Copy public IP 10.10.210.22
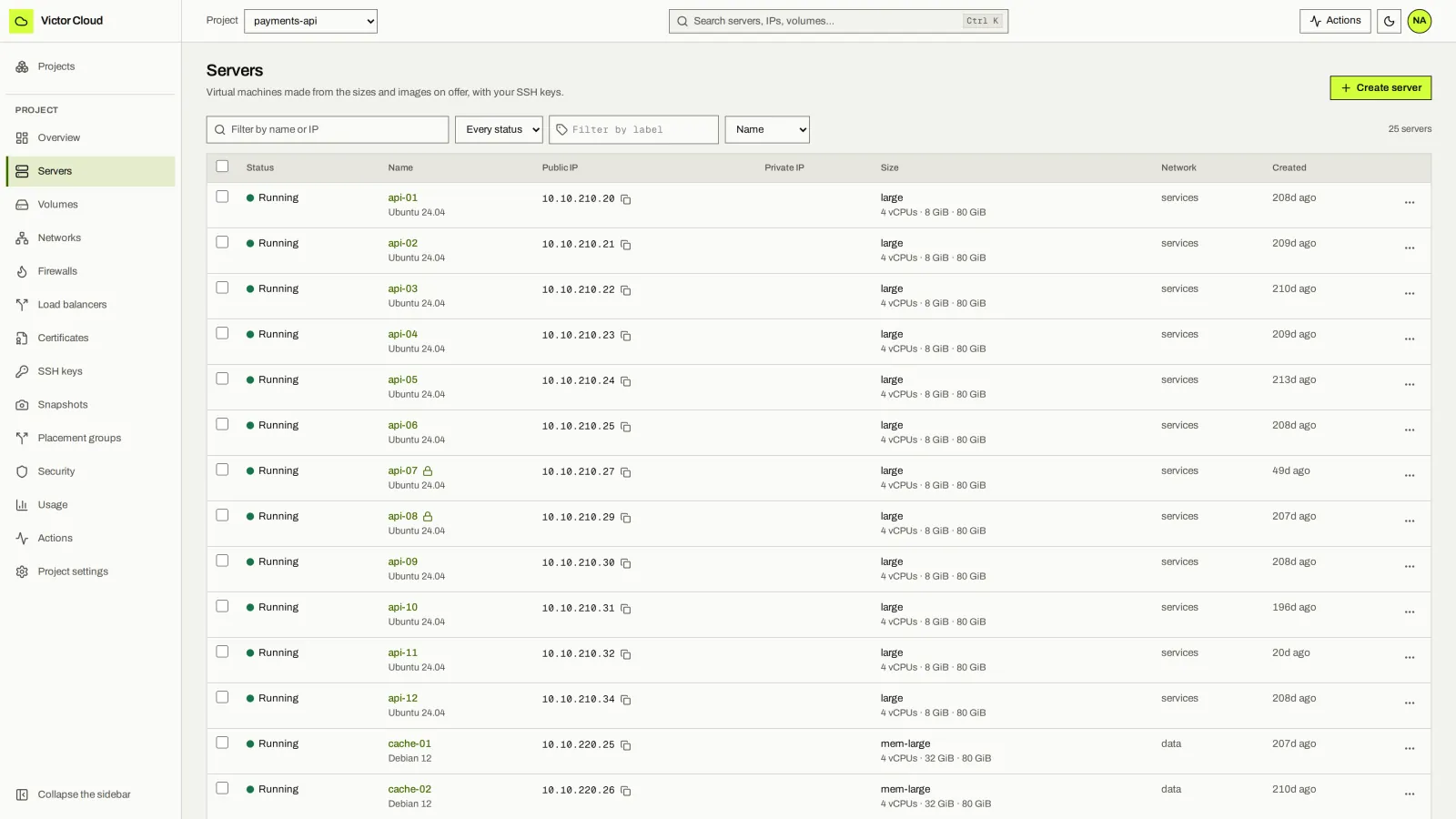1456x819 pixels. (625, 290)
